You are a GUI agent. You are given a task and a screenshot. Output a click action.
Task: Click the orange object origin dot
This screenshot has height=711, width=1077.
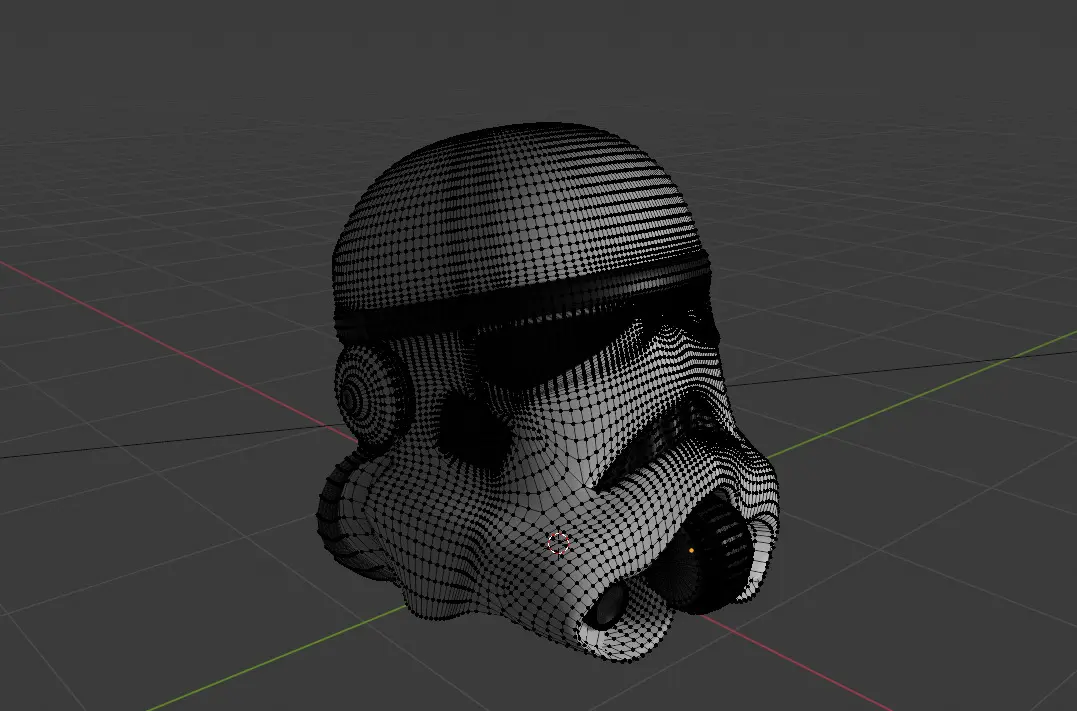[691, 550]
